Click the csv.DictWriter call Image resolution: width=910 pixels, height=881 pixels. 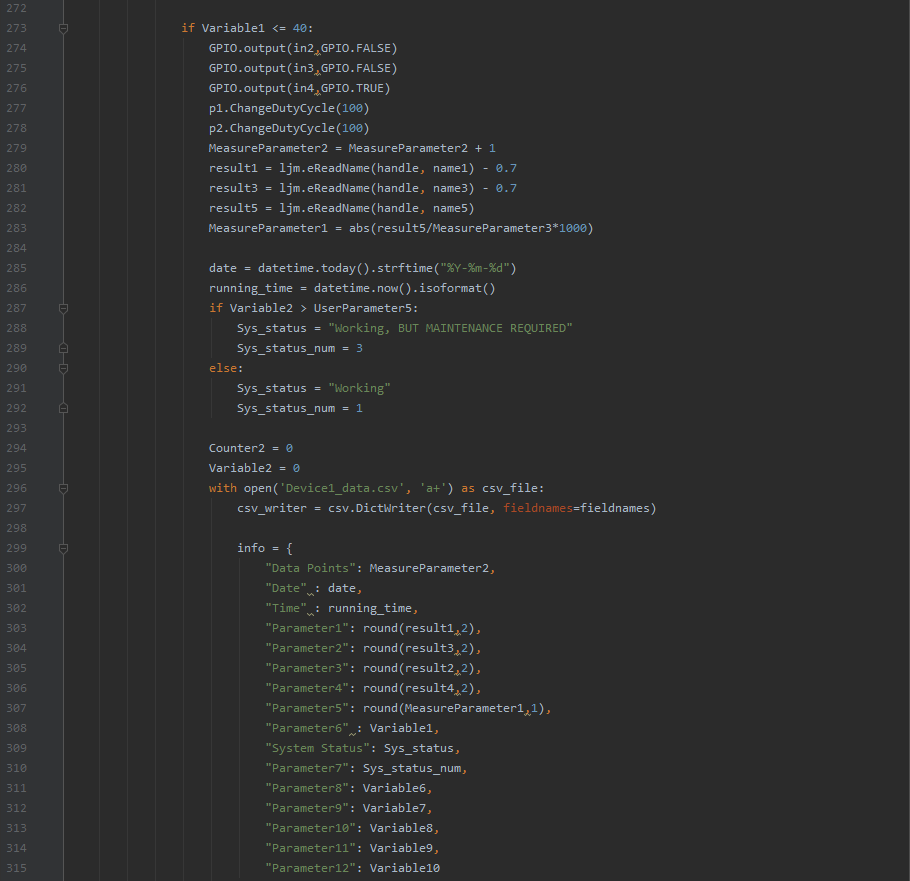492,508
